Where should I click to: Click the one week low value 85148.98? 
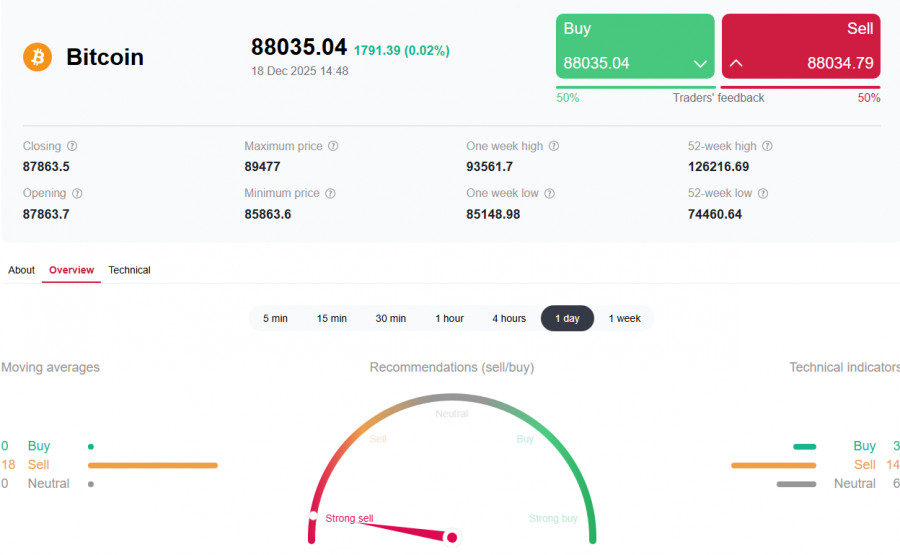tap(493, 214)
